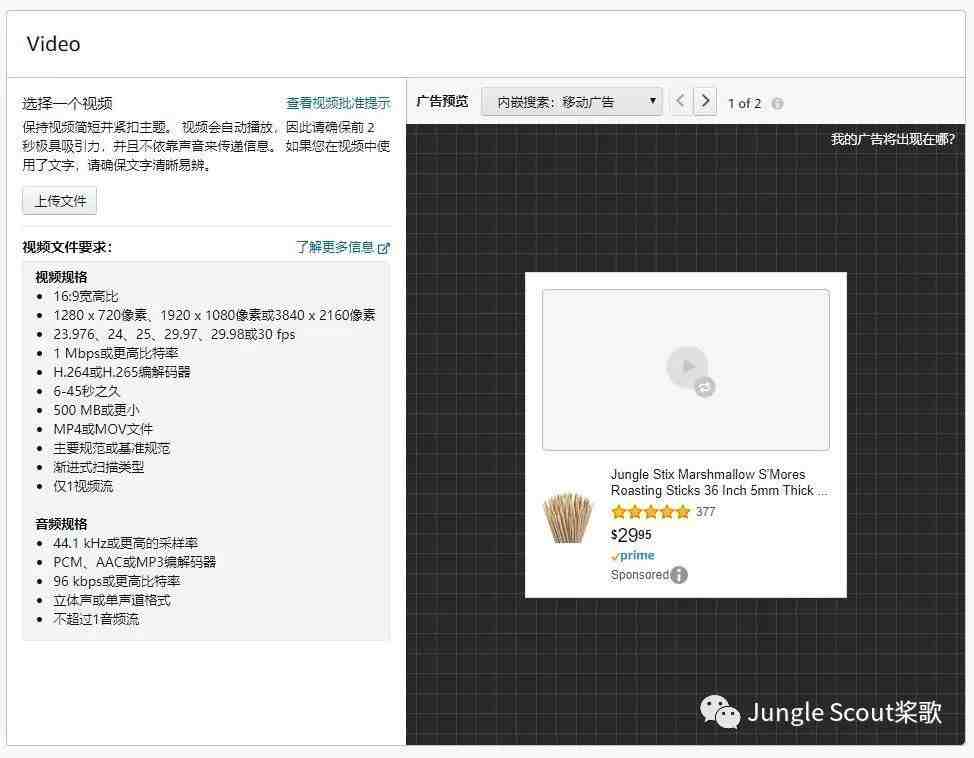Image resolution: width=974 pixels, height=758 pixels.
Task: Click the 6-45秒之久 duration line
Action: click(x=86, y=391)
